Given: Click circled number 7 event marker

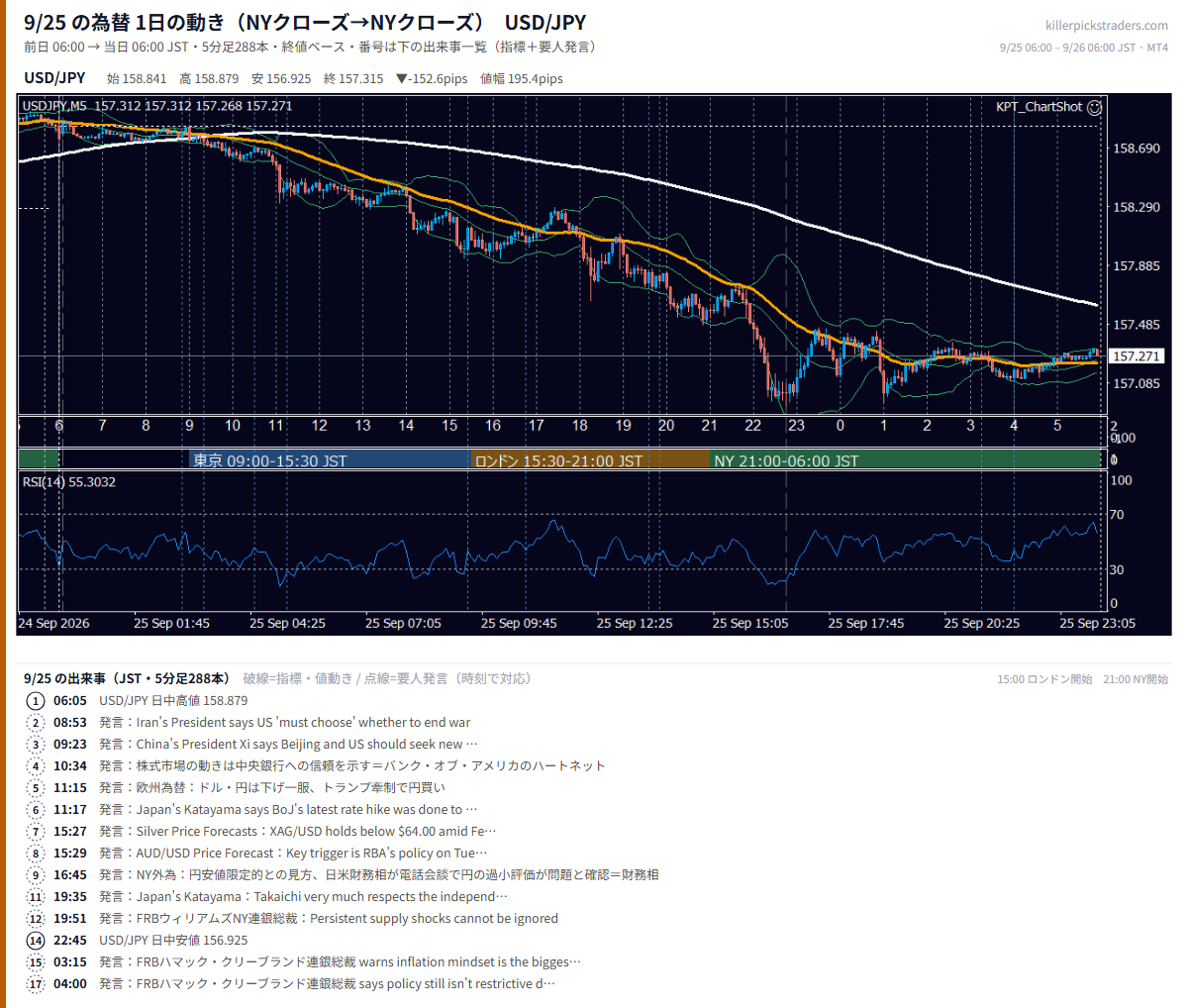Looking at the screenshot, I should (36, 832).
